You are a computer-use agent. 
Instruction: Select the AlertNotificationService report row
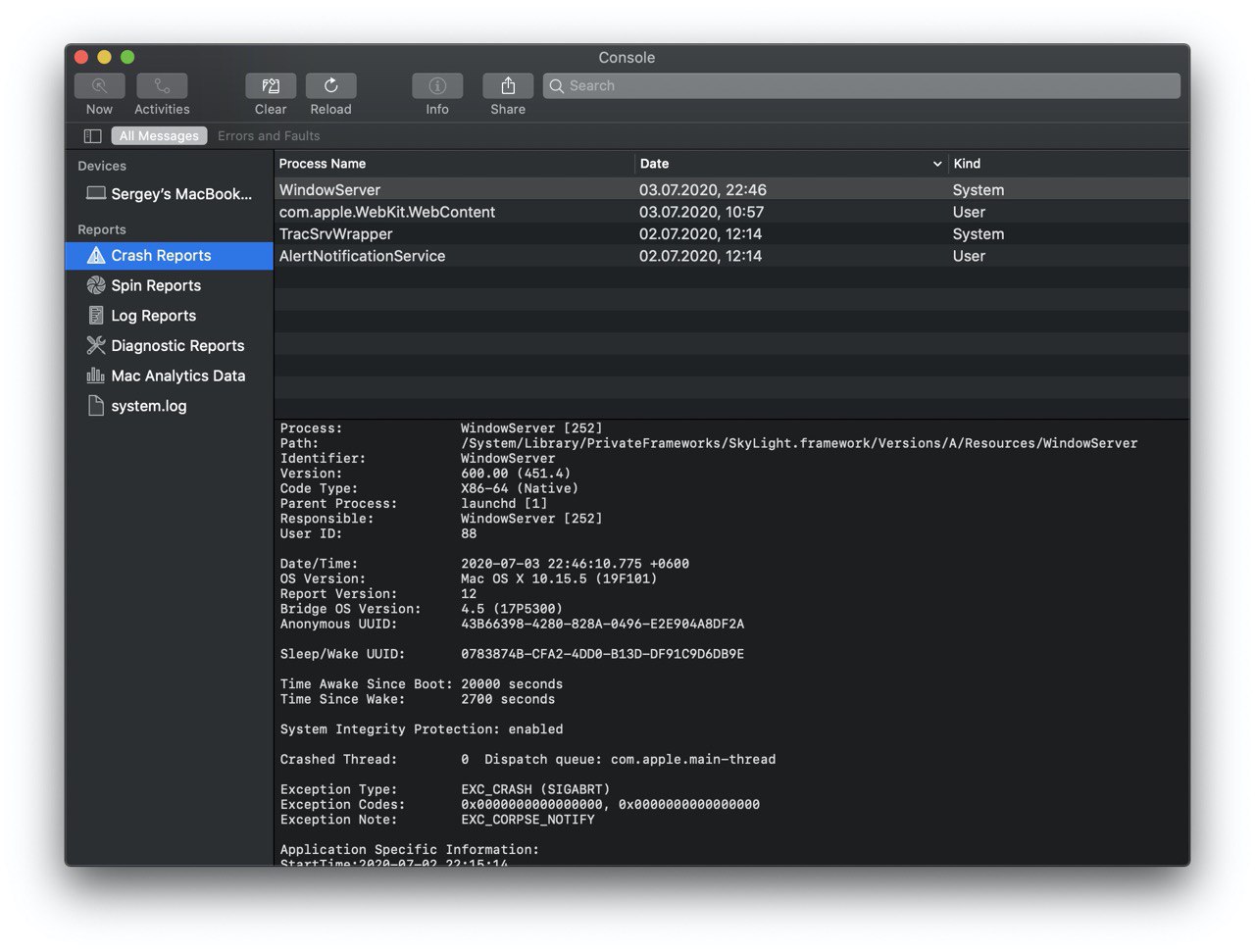tap(731, 256)
